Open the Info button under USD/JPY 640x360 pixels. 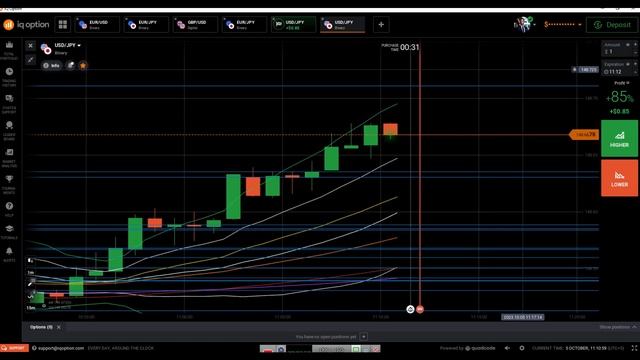[51, 65]
